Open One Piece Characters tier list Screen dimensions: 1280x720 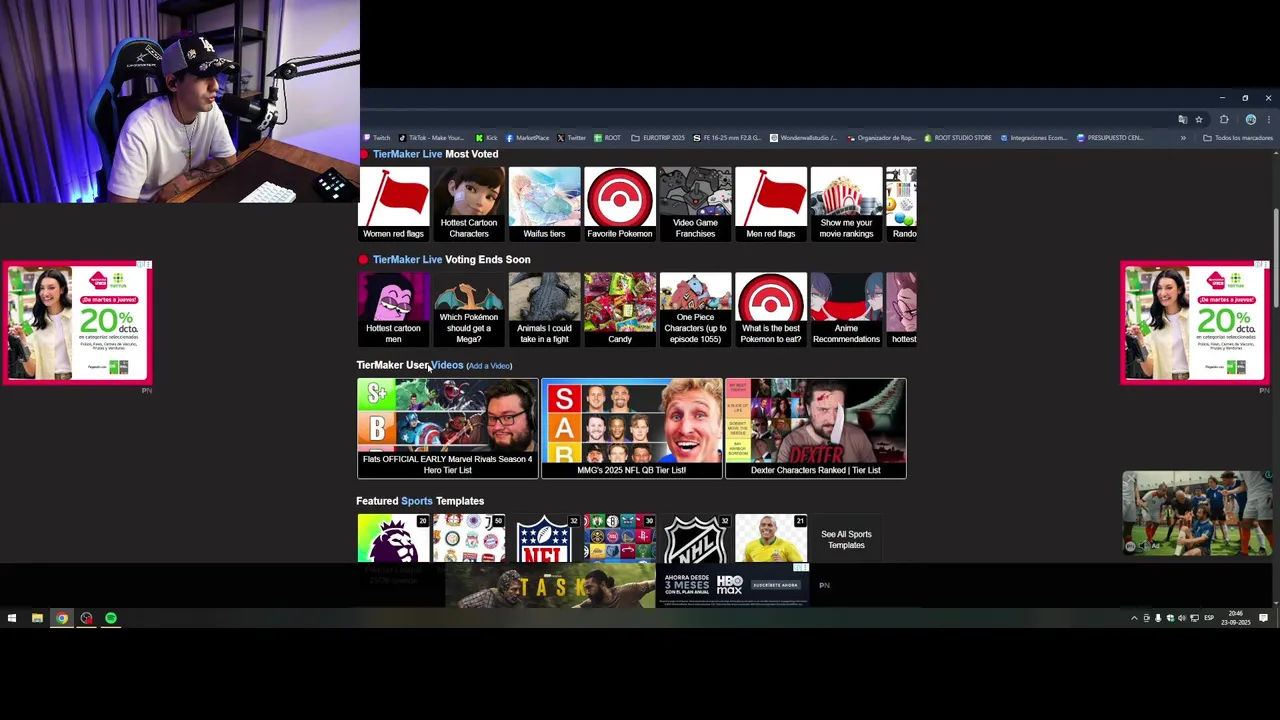tap(695, 309)
